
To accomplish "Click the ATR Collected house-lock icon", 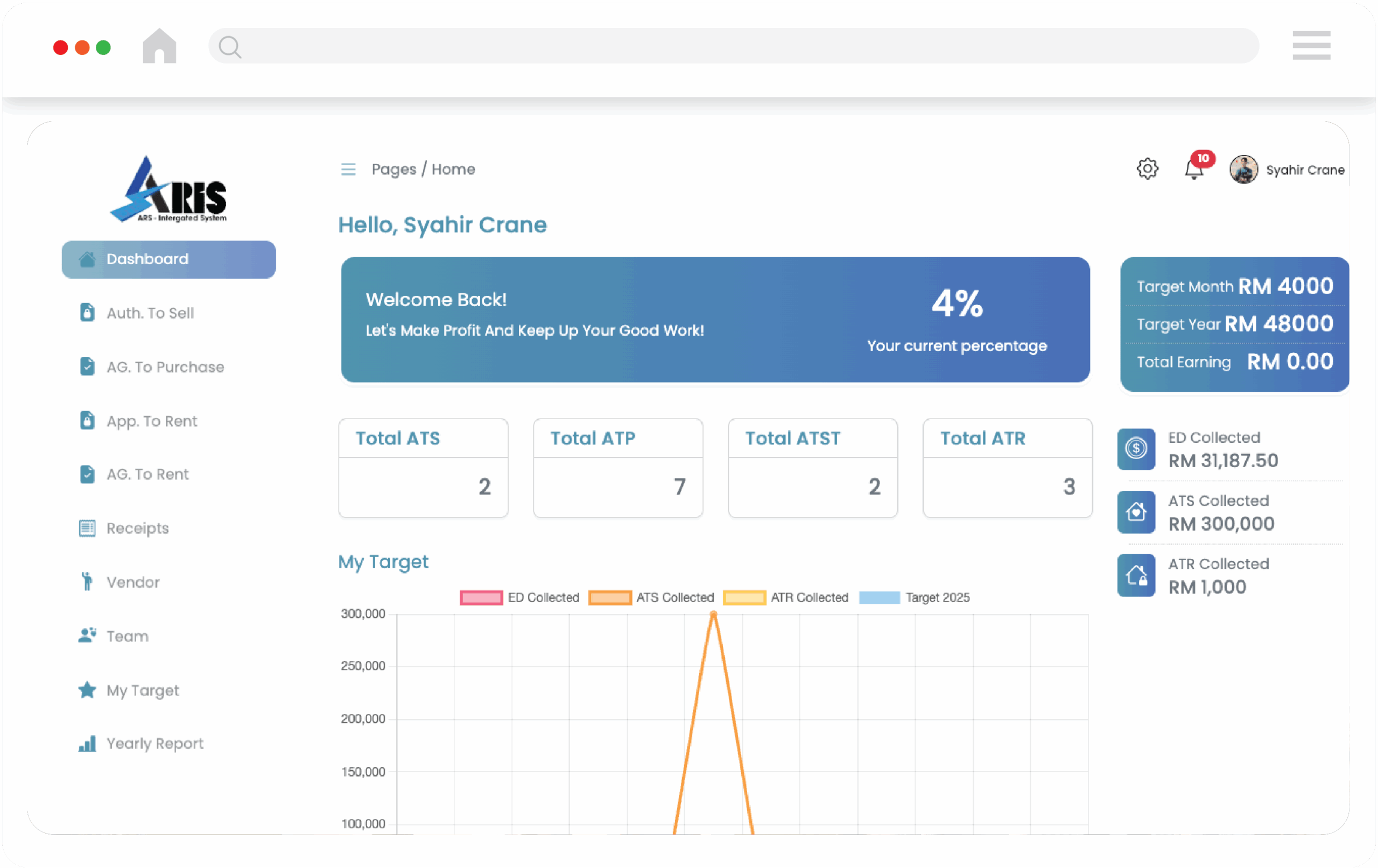I will [1136, 575].
